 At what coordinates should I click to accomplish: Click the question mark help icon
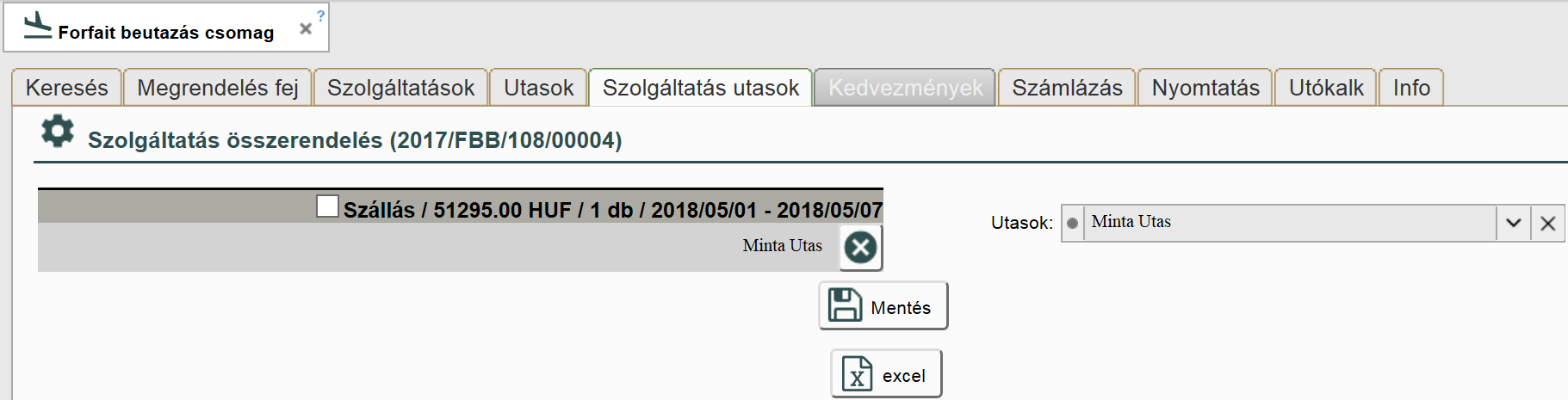coord(320,15)
